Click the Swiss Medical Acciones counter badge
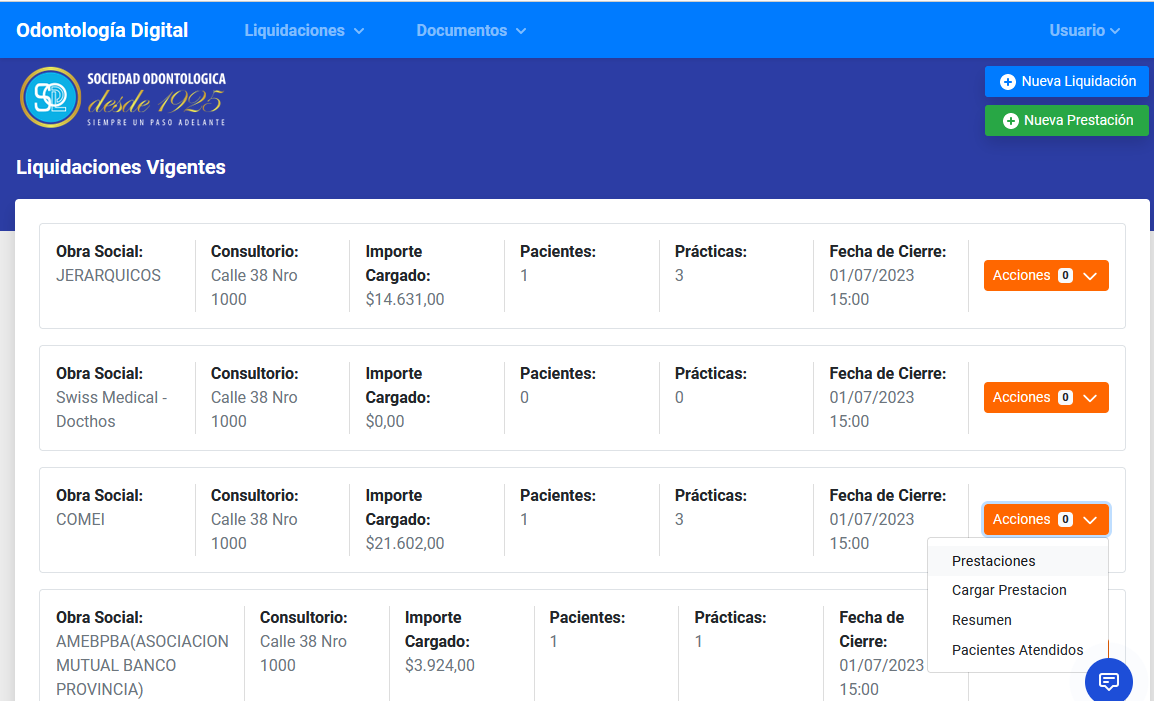This screenshot has width=1154, height=701. point(1065,398)
